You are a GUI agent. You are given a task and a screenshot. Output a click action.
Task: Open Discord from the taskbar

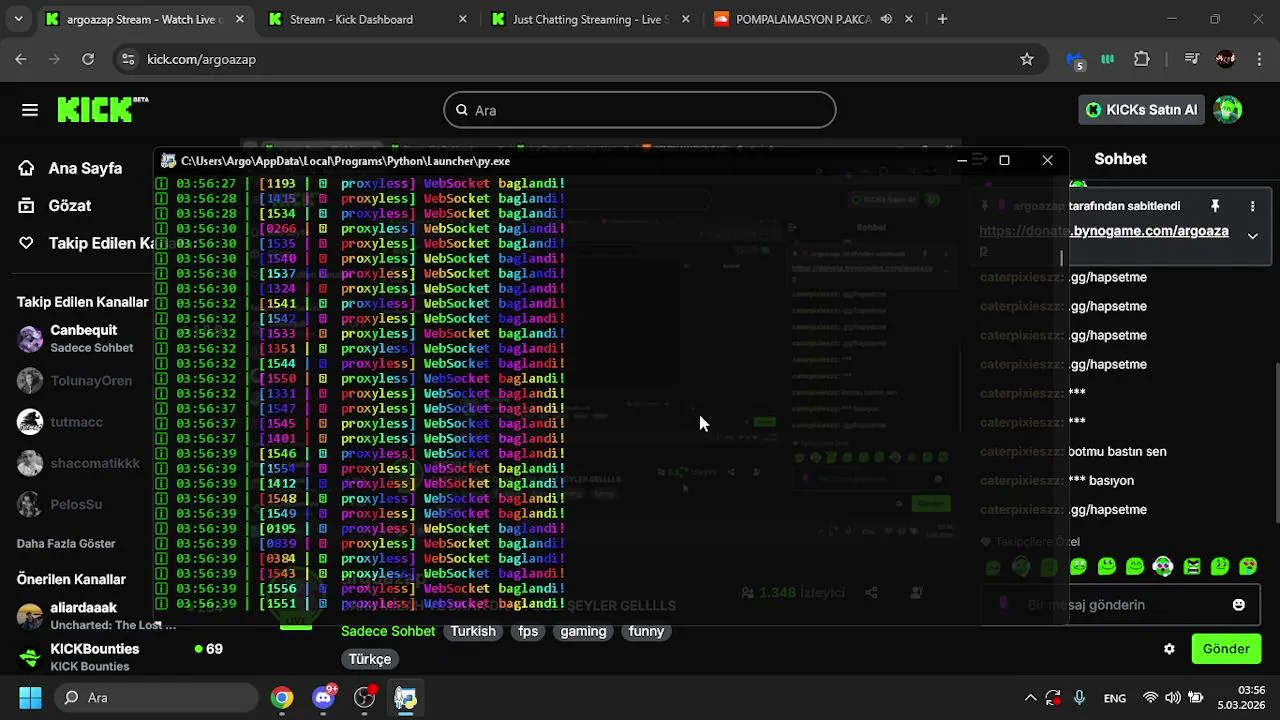coord(323,697)
